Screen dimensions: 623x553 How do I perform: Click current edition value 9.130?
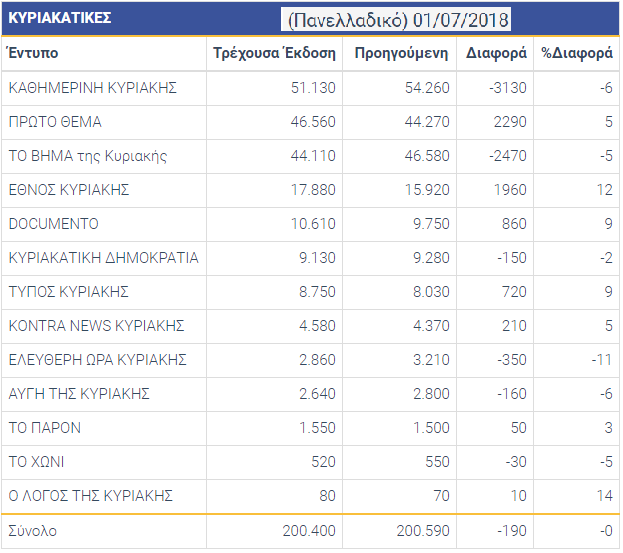click(x=317, y=258)
